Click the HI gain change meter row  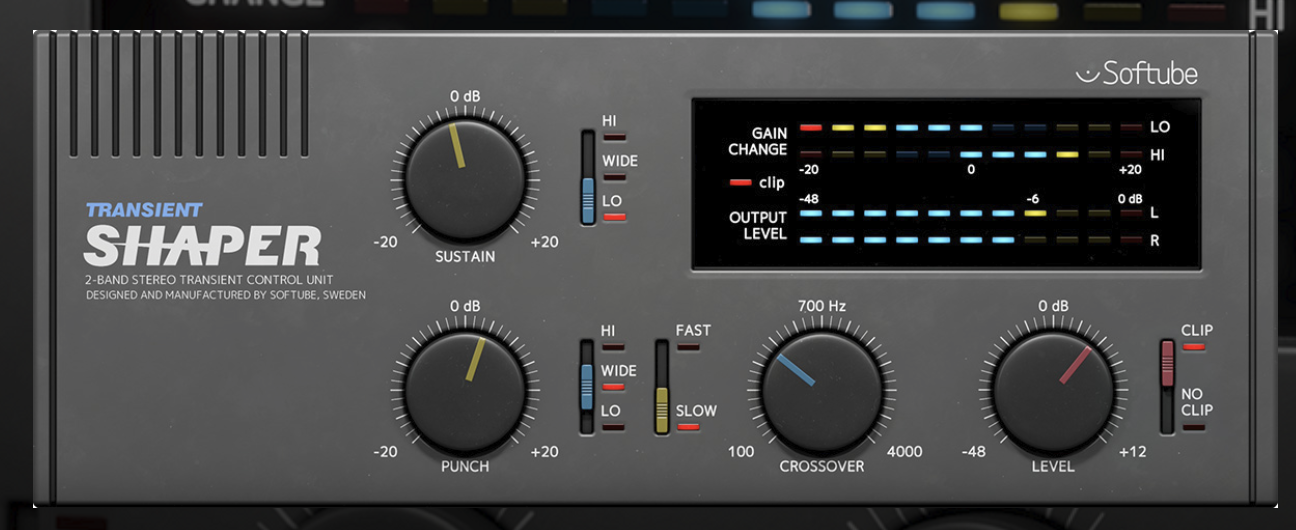coord(972,155)
